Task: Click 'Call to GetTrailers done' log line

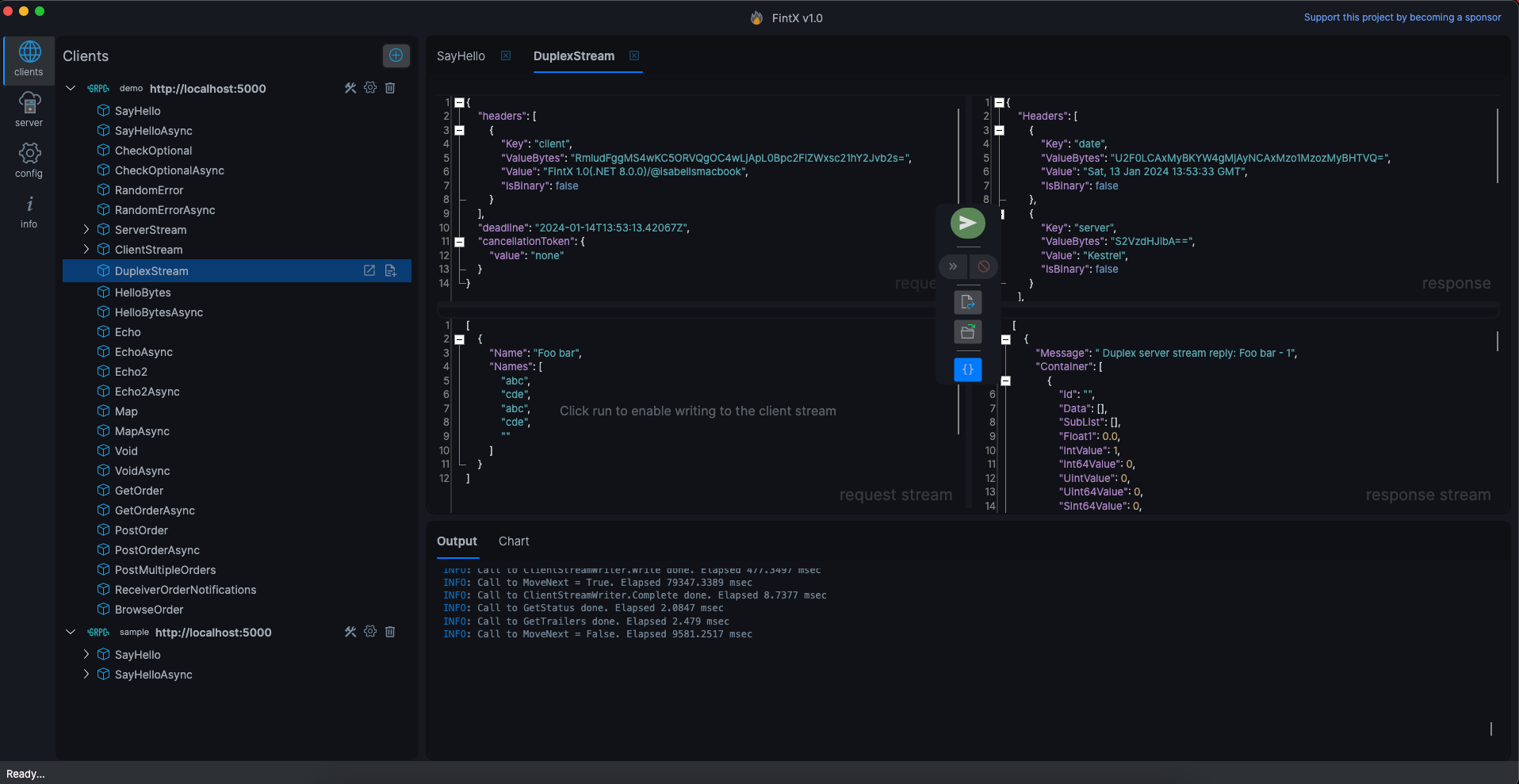Action: 586,621
